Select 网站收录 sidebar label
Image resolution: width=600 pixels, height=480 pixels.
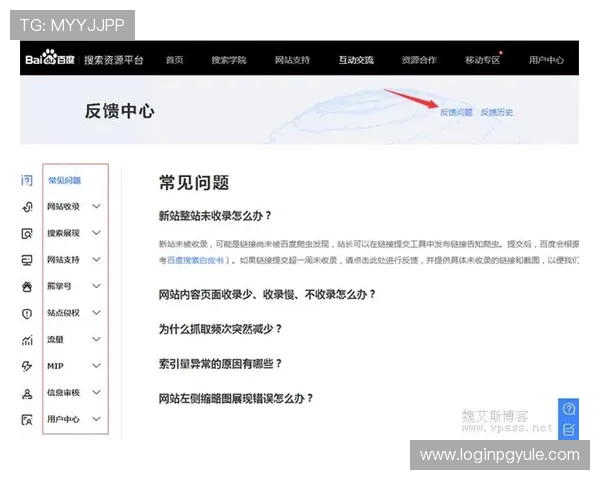pyautogui.click(x=64, y=207)
